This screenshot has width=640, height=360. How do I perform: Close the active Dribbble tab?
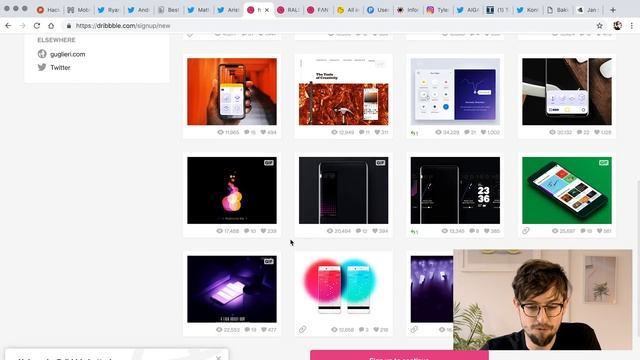pyautogui.click(x=267, y=10)
